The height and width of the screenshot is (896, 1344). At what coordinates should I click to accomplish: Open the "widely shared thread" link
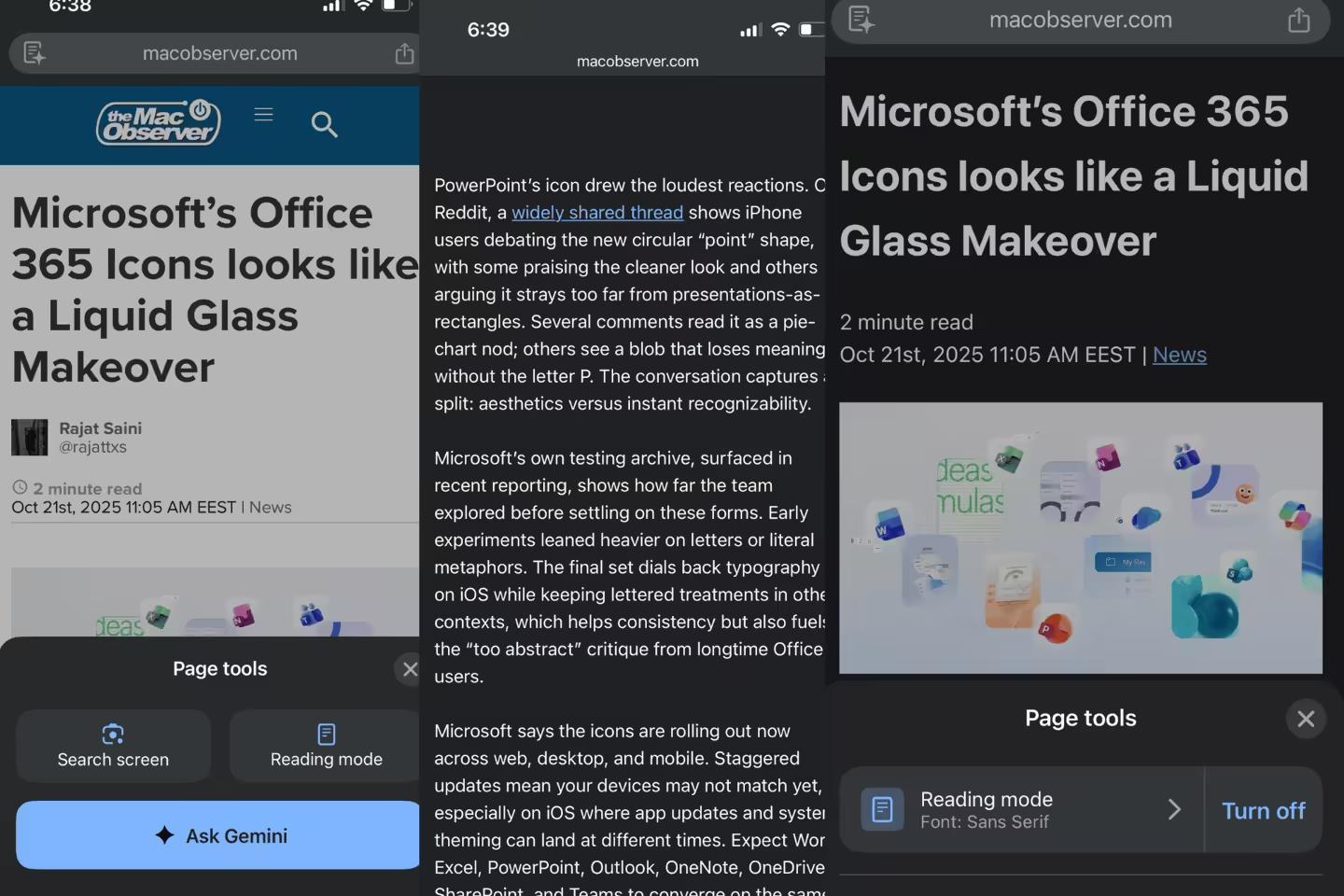point(597,213)
